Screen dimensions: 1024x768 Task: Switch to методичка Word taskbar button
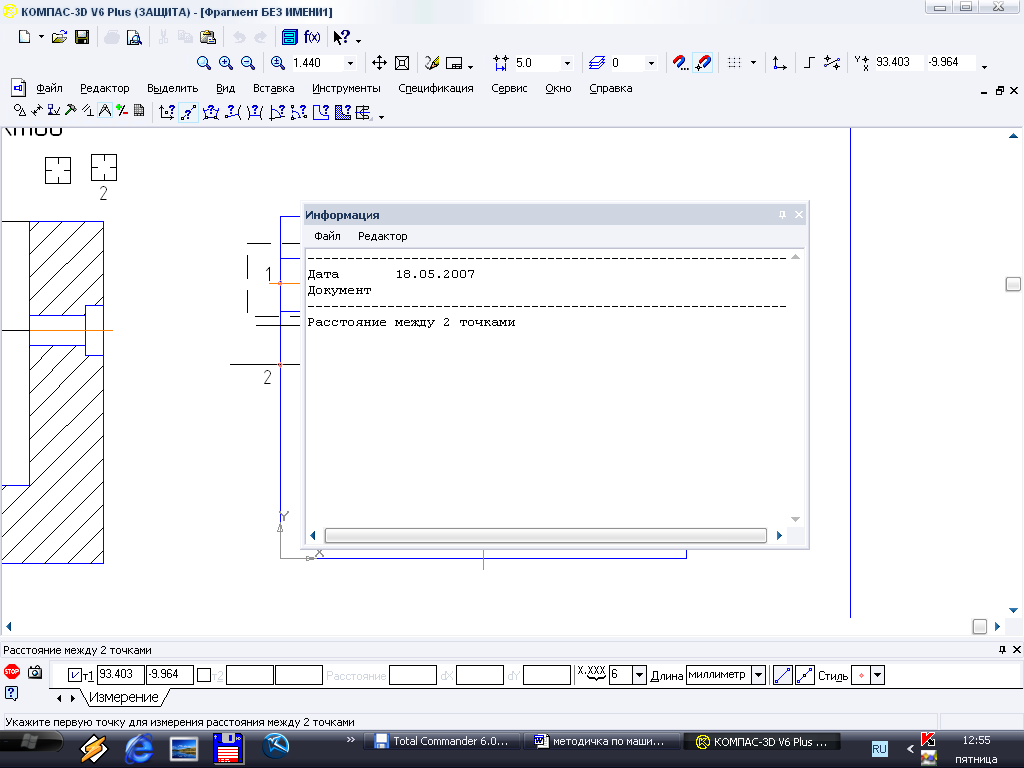pyautogui.click(x=601, y=741)
